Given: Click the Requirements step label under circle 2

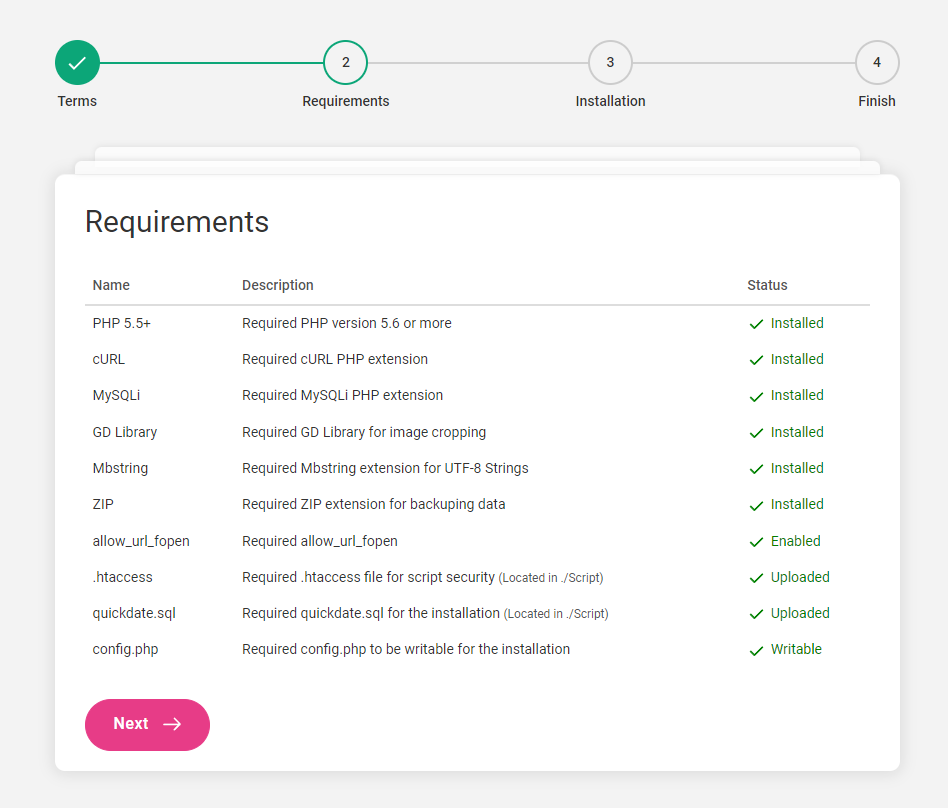Looking at the screenshot, I should [345, 101].
